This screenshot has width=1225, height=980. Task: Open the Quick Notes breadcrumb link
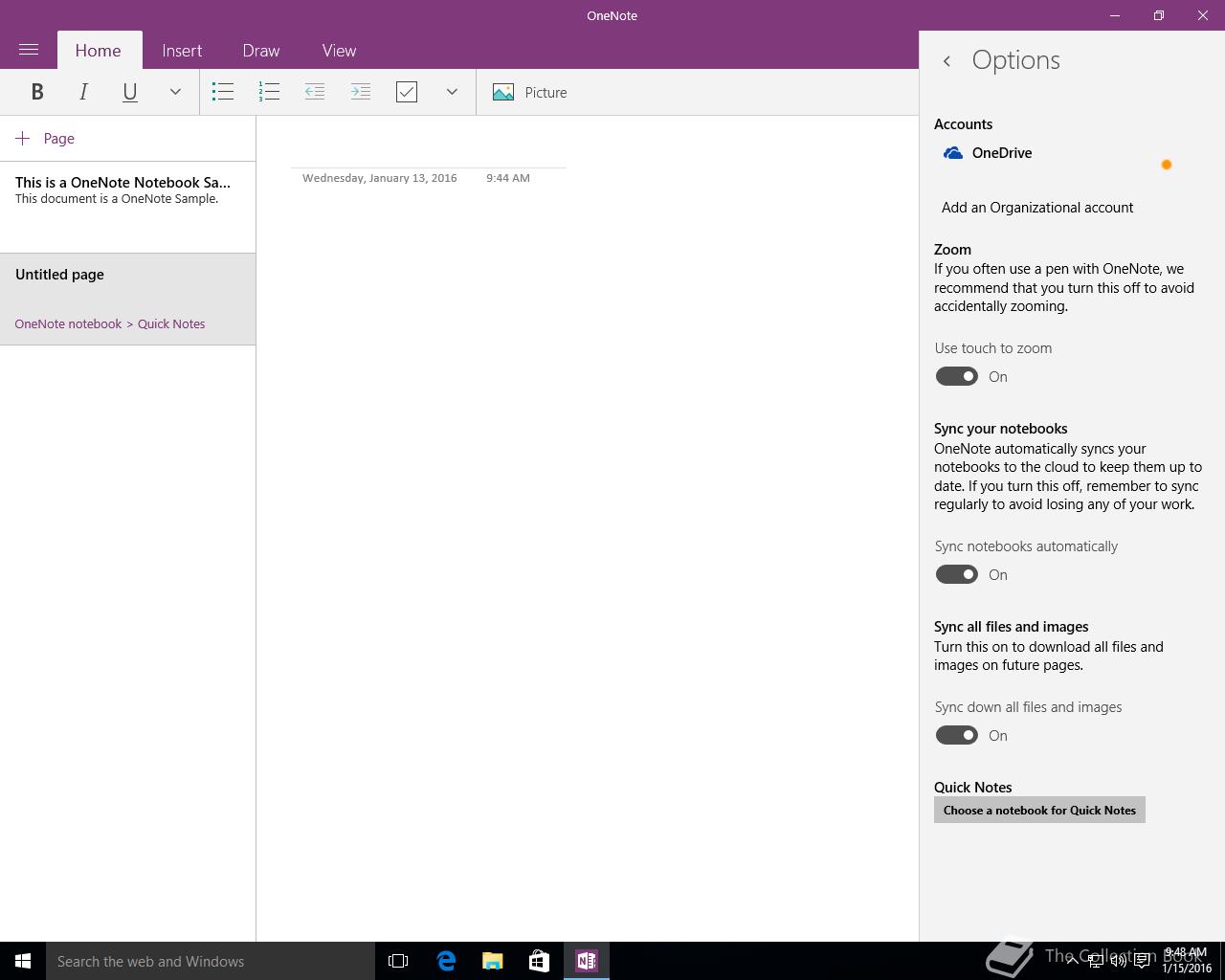coord(171,323)
